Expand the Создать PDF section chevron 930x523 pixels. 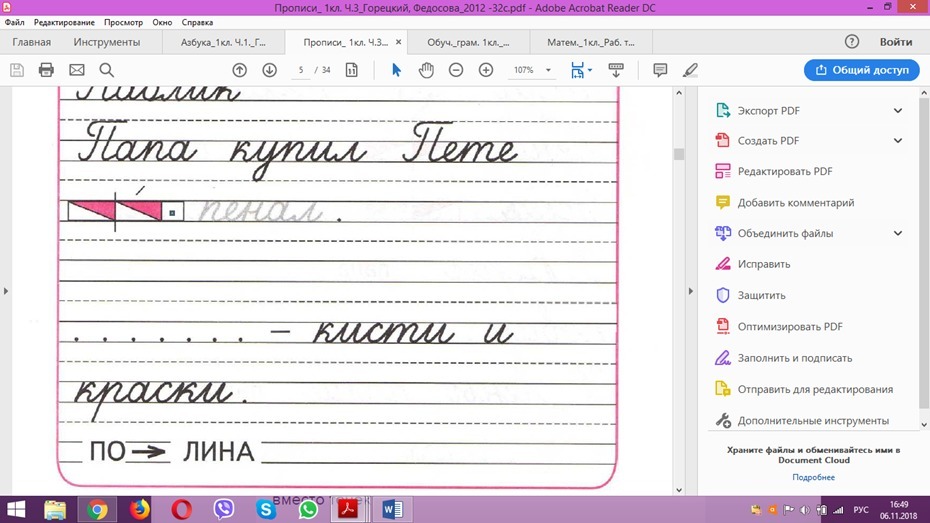[898, 141]
